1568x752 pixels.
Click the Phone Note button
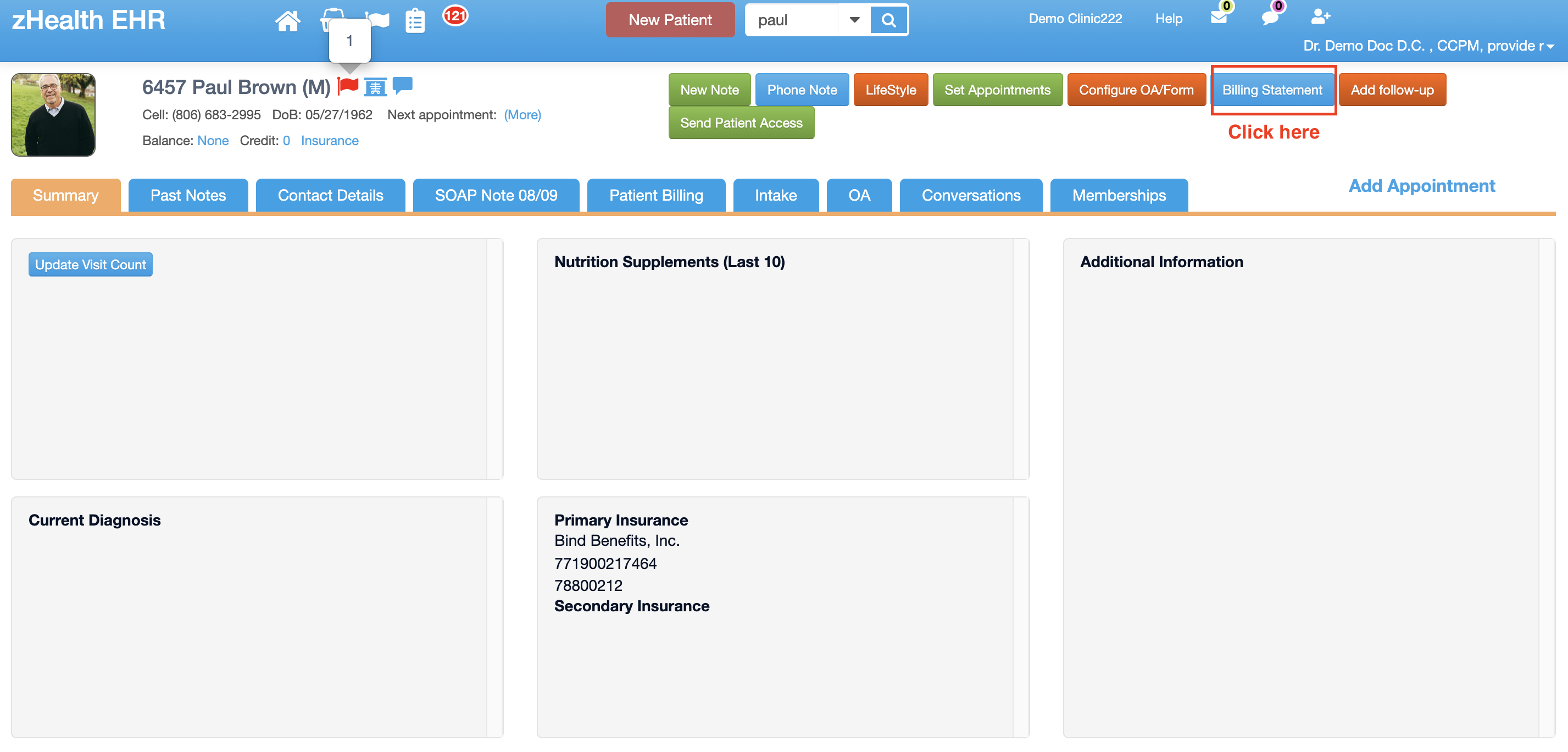[x=802, y=90]
